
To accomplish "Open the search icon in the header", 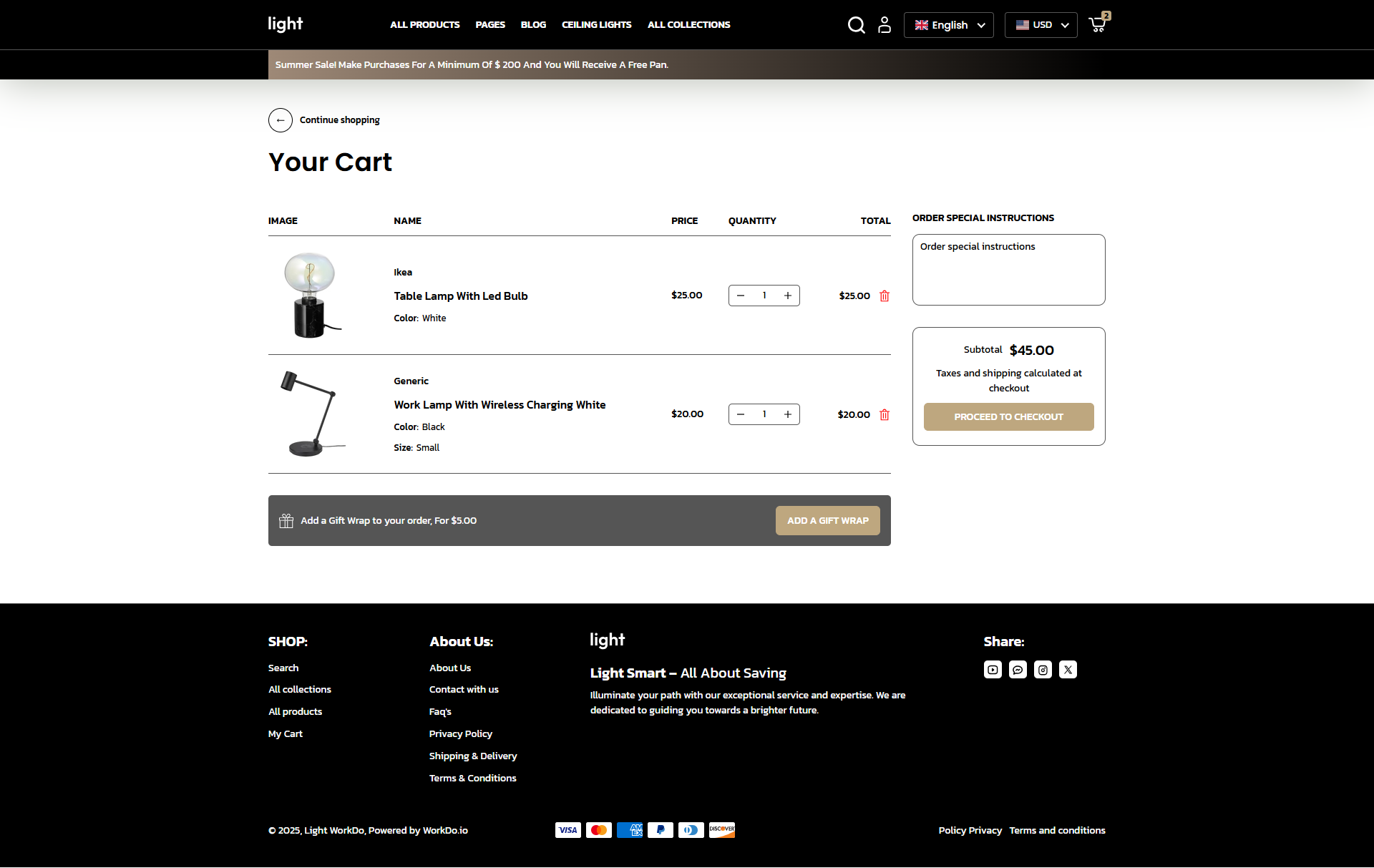I will coord(856,24).
